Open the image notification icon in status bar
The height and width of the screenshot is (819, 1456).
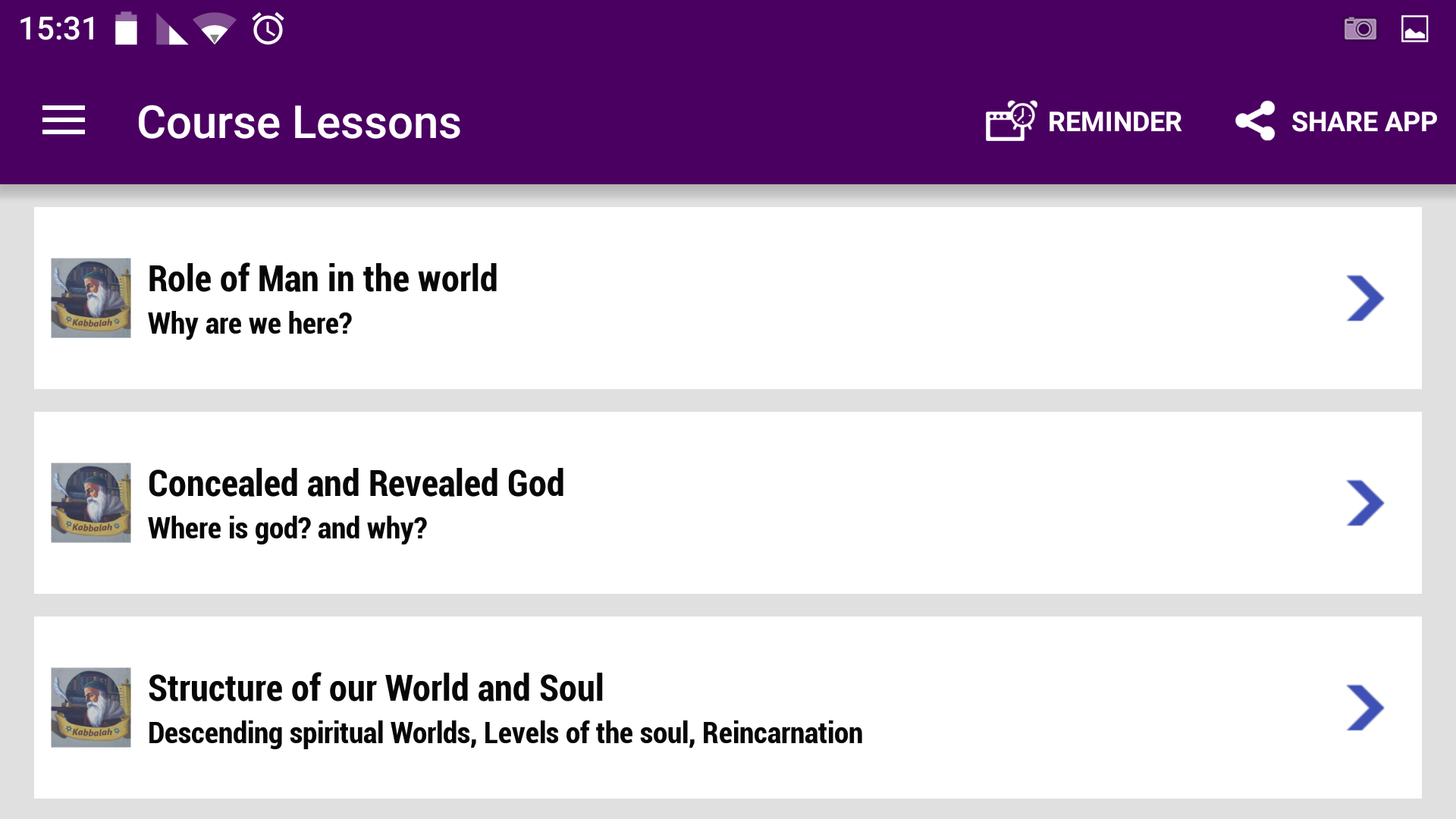[1414, 29]
